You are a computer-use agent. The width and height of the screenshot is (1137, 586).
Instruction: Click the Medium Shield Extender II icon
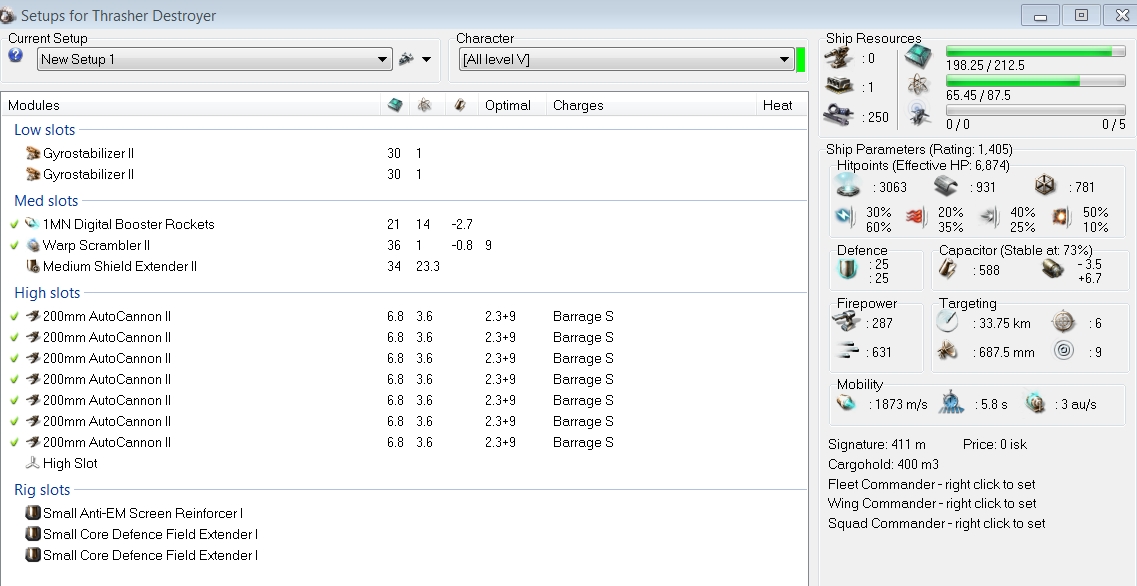point(33,266)
